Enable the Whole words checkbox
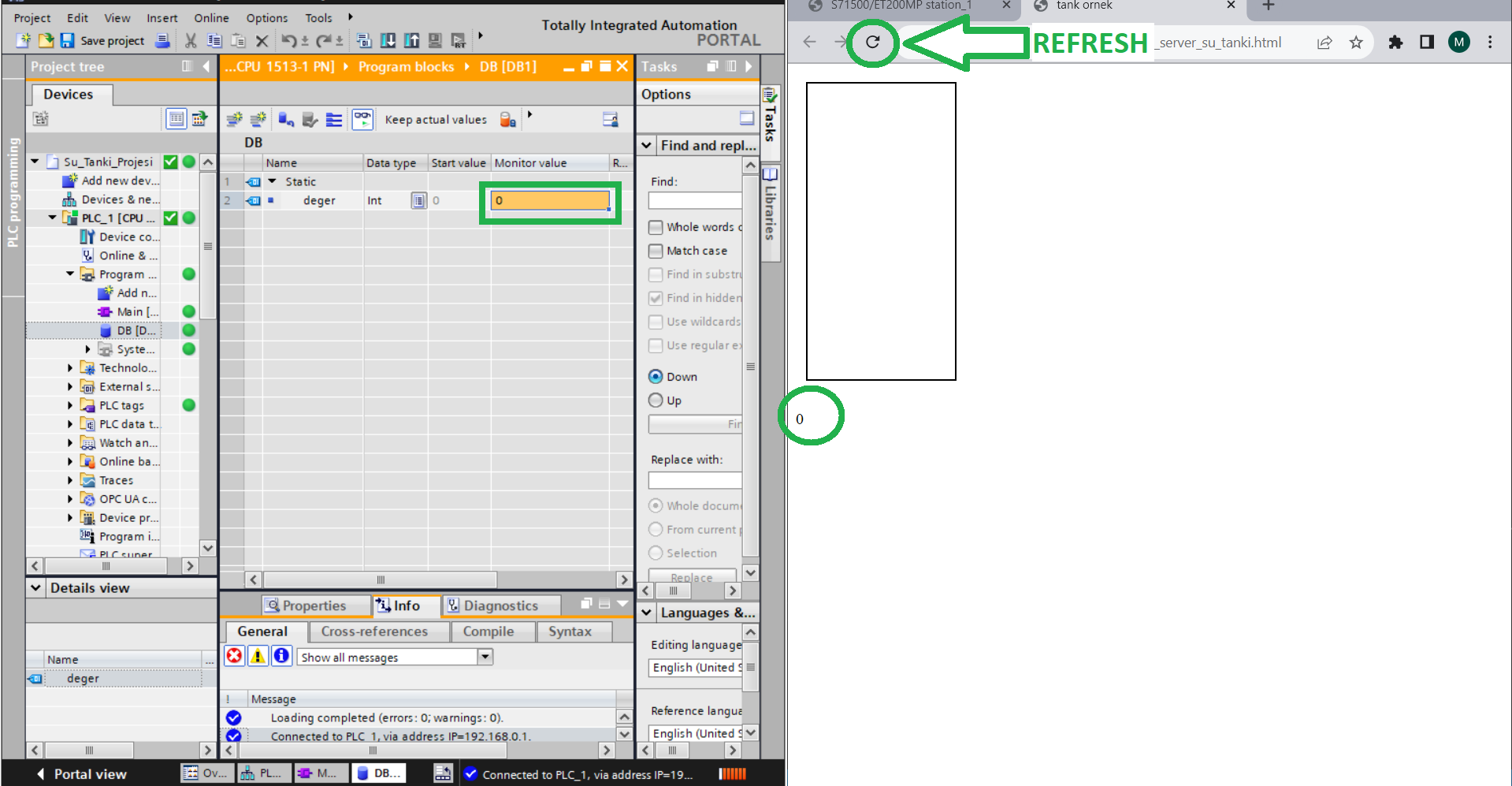 click(656, 227)
